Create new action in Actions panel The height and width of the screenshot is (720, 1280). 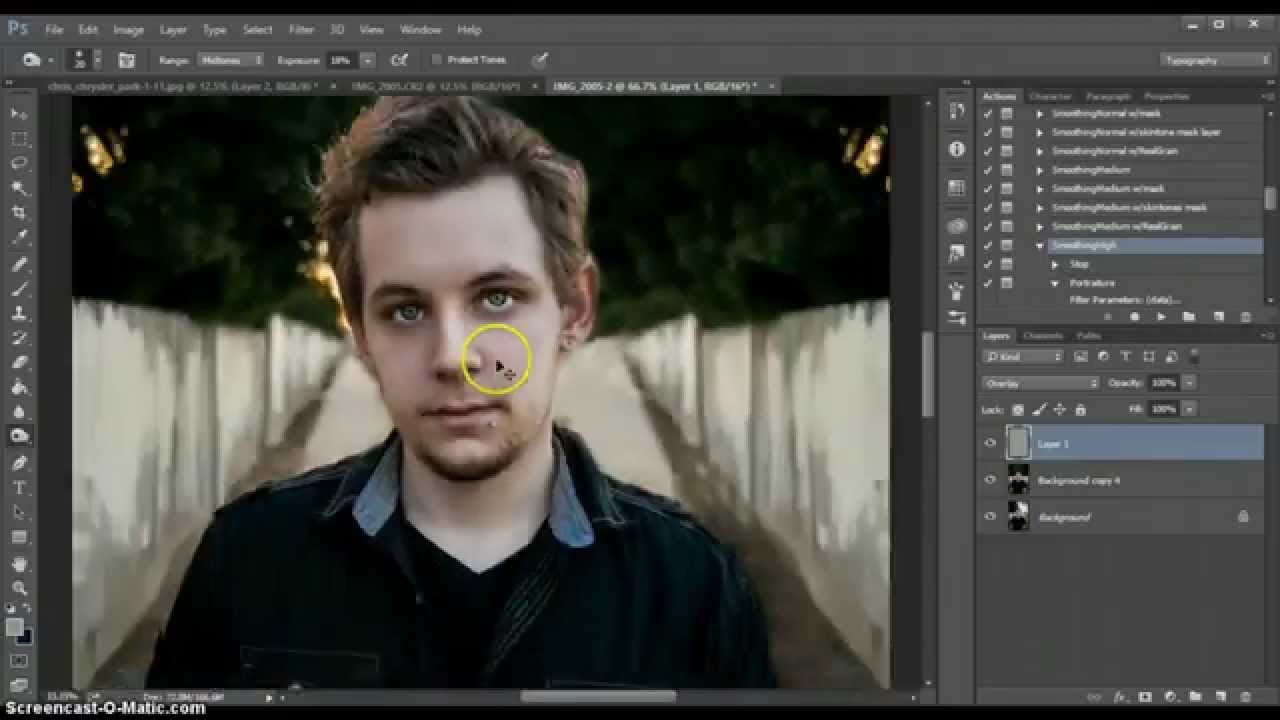1218,317
